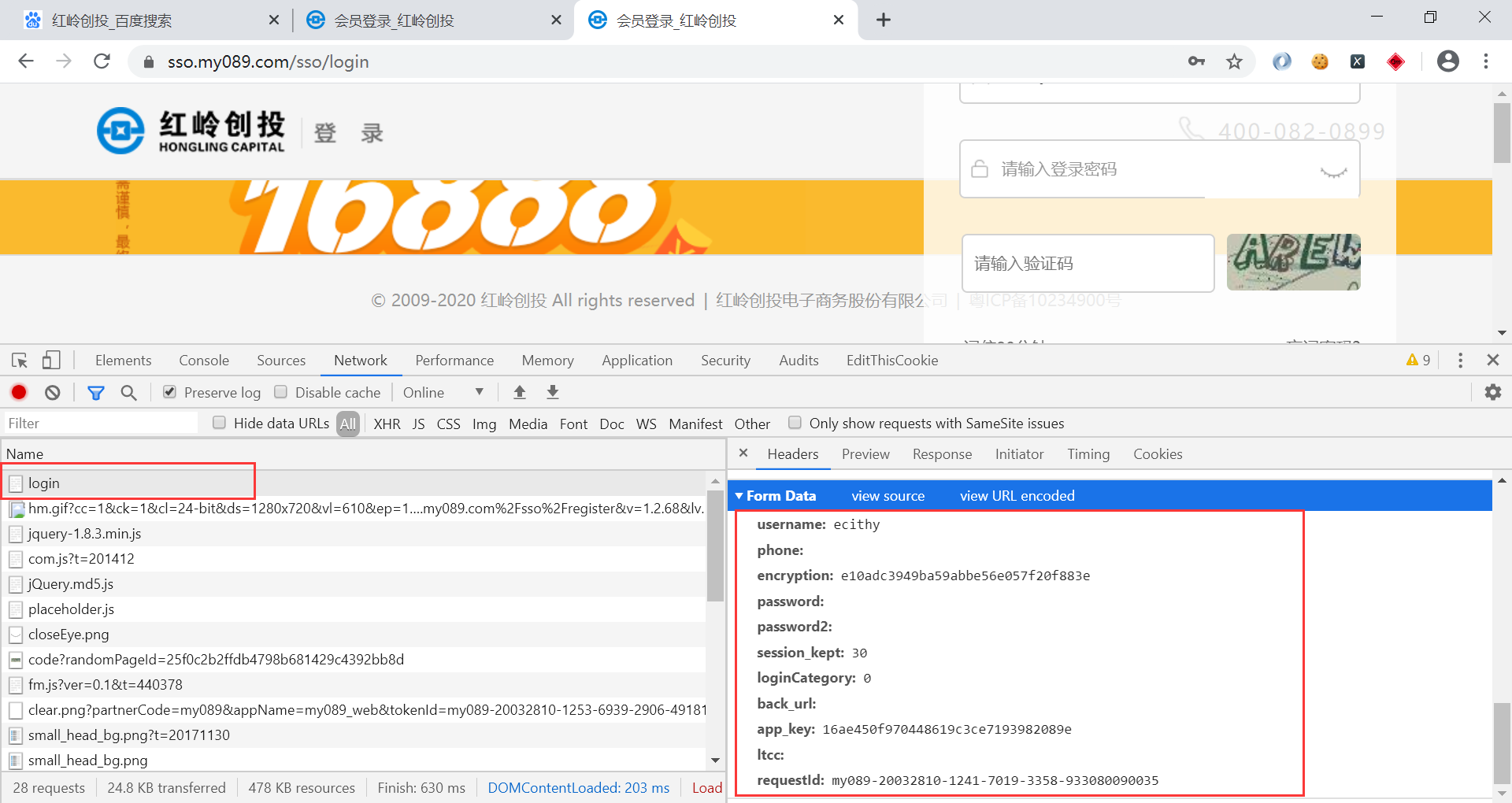Viewport: 1512px width, 803px height.
Task: Click the blue circular extension icon
Action: (1281, 61)
